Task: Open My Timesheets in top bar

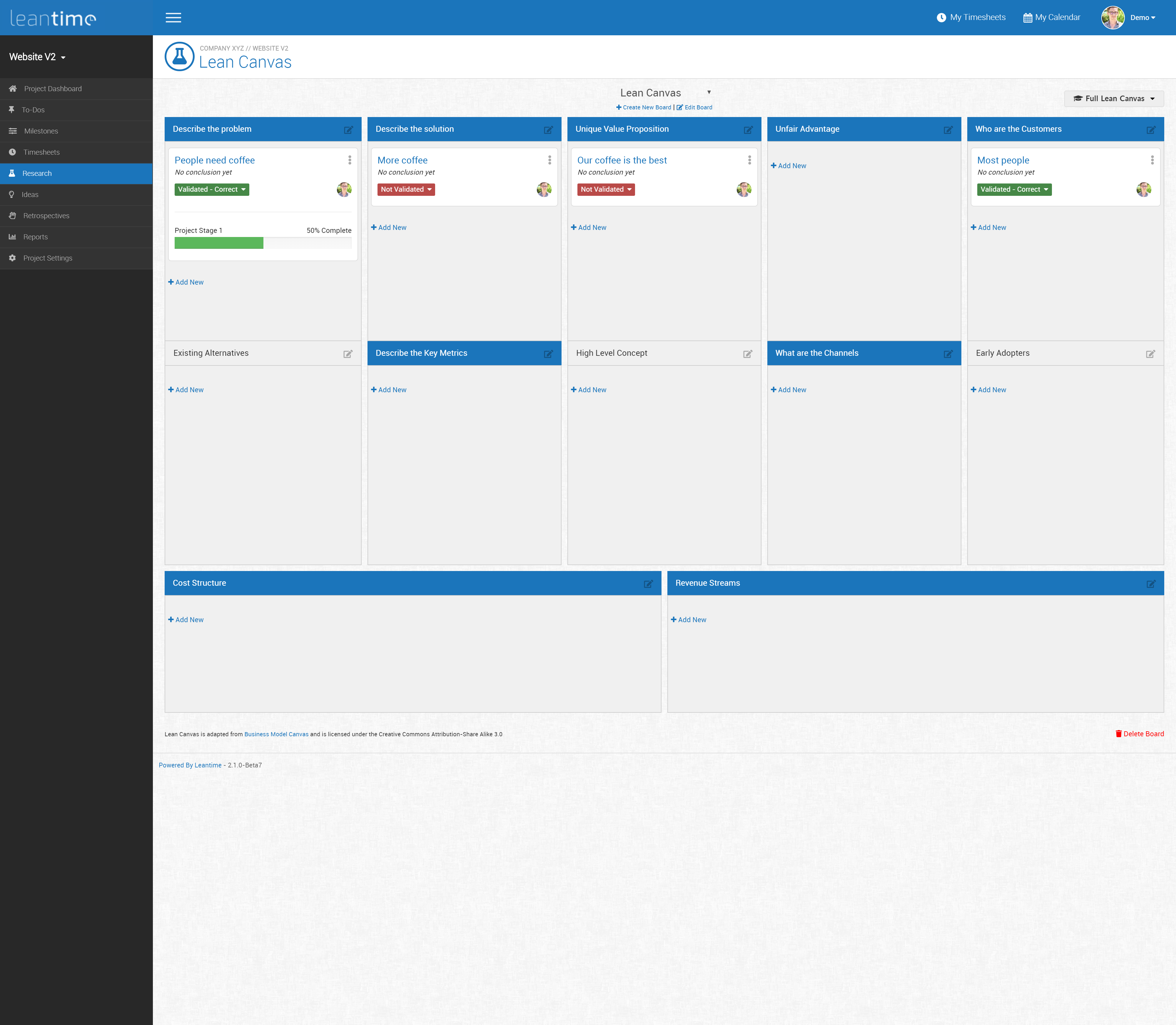Action: coord(971,18)
